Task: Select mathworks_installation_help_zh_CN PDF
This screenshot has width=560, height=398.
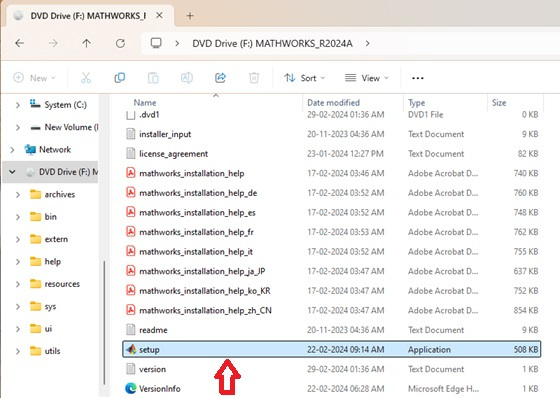Action: [331, 310]
